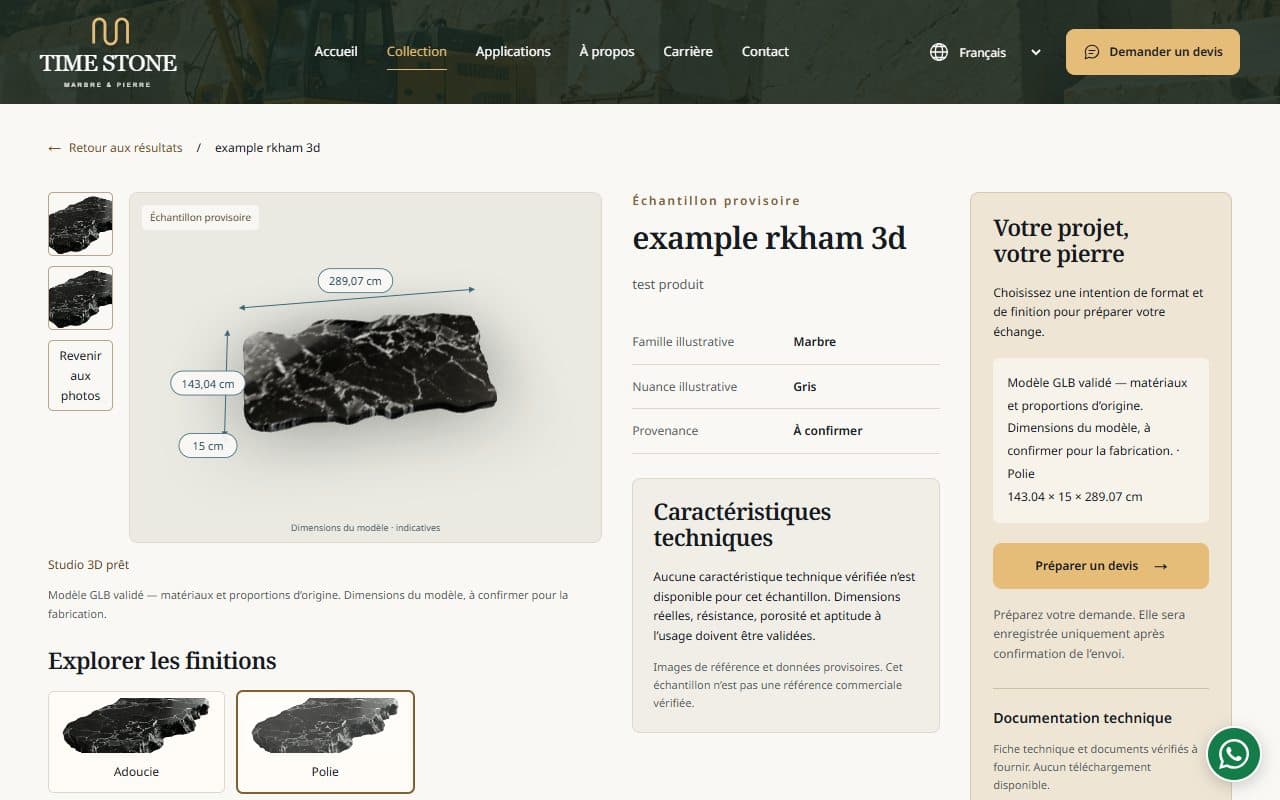This screenshot has height=800, width=1280.
Task: Go to the Collection menu item
Action: (417, 51)
